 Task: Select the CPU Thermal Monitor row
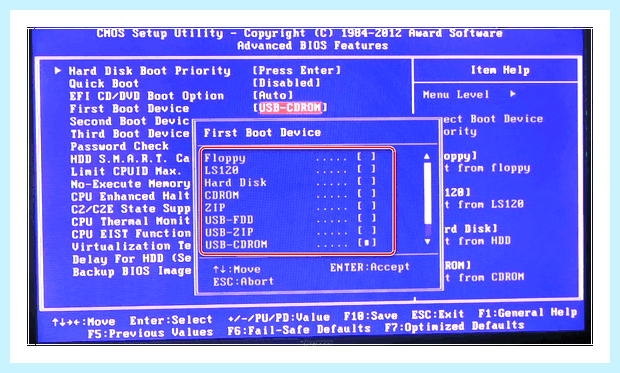[x=131, y=222]
